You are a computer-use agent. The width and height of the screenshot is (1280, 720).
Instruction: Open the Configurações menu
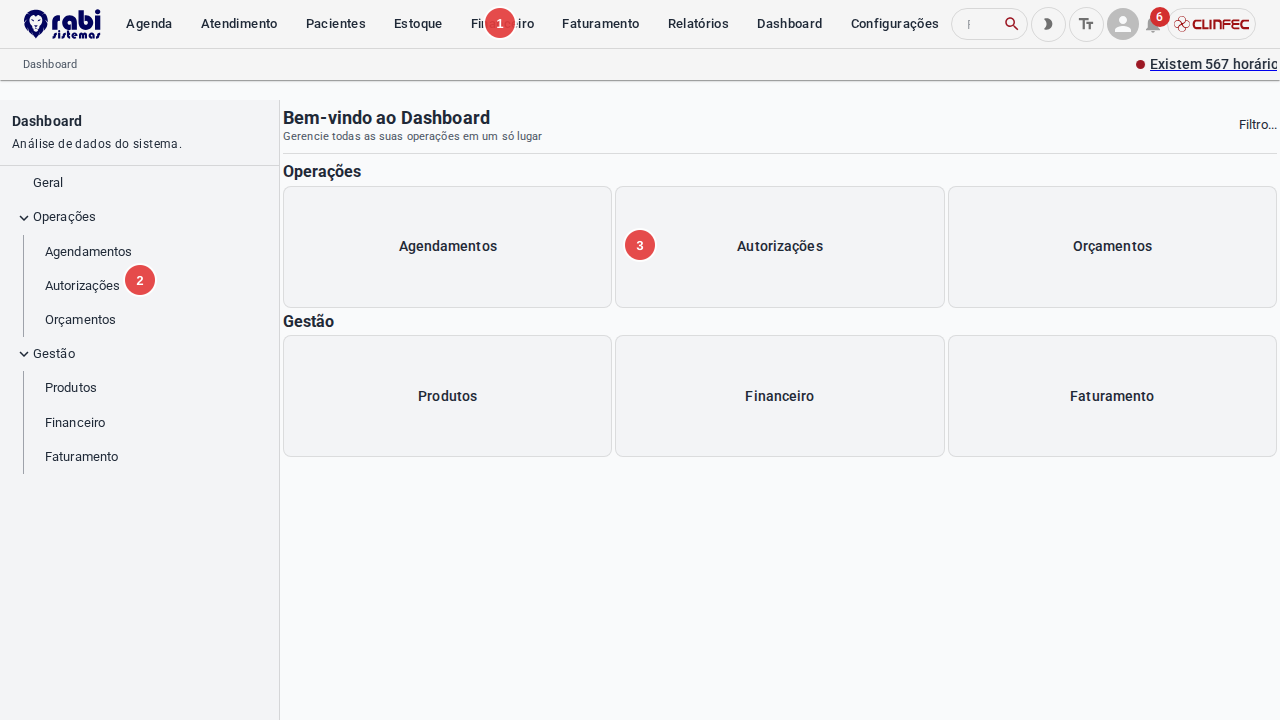tap(895, 24)
